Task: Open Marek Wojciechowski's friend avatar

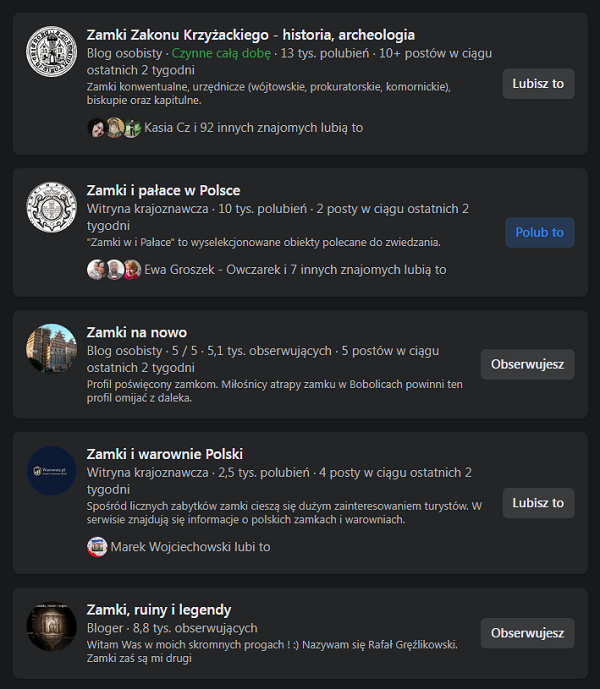Action: pyautogui.click(x=97, y=547)
